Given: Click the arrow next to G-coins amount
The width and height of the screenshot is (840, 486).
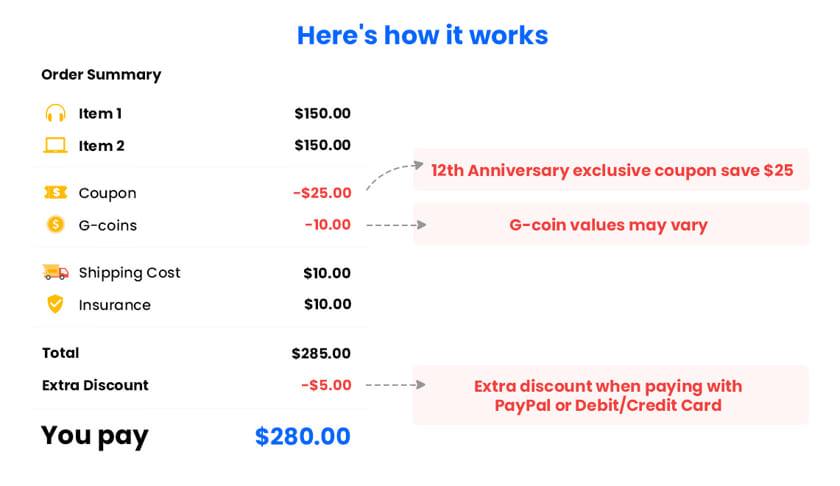Looking at the screenshot, I should coord(391,225).
